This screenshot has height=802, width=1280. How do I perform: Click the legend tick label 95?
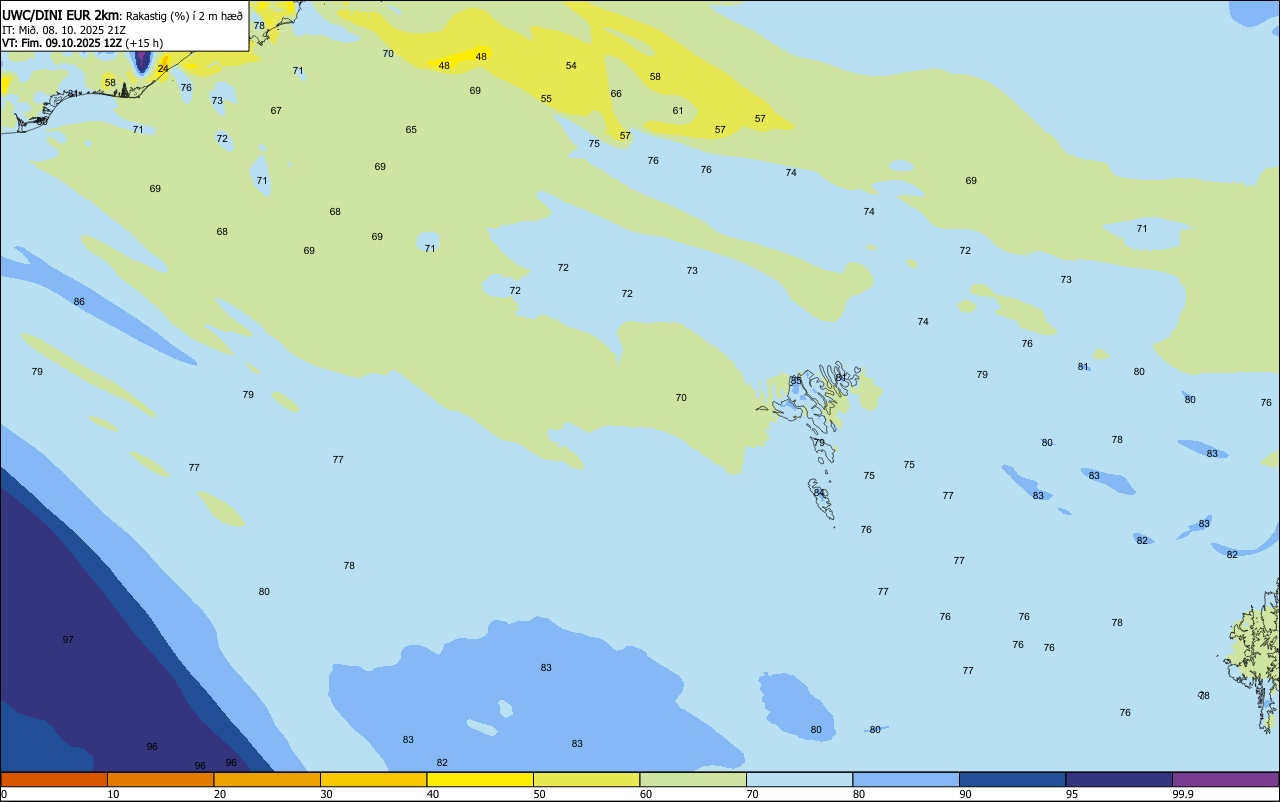click(1072, 794)
